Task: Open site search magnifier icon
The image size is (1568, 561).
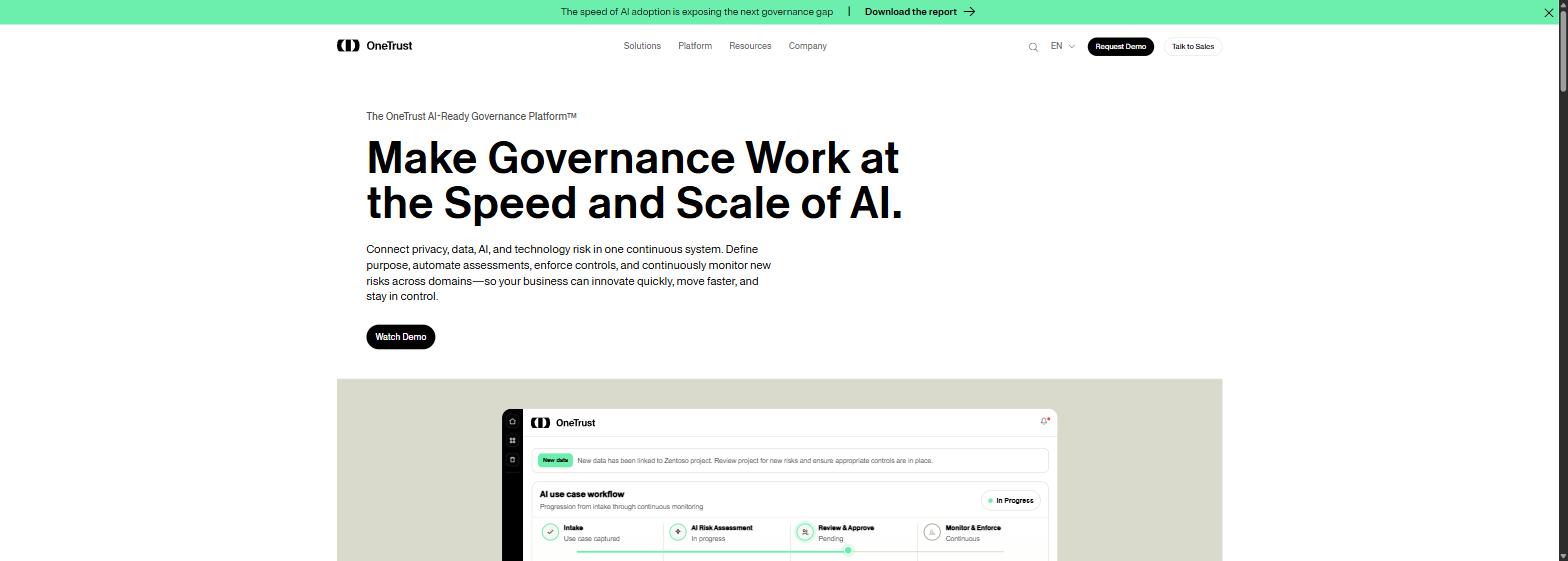Action: coord(1033,47)
